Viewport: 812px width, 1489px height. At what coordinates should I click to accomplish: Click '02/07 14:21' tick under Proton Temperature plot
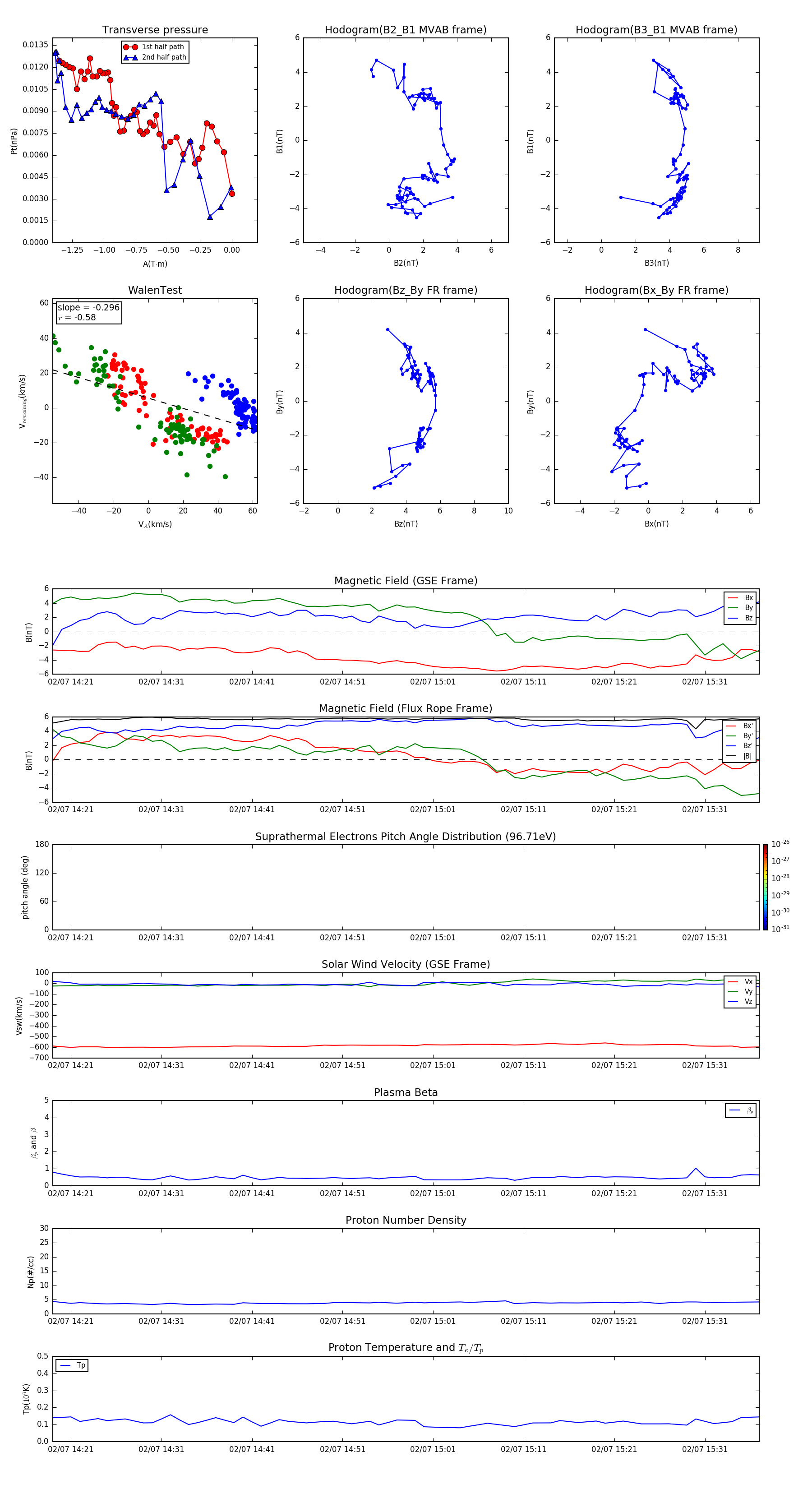click(70, 1449)
